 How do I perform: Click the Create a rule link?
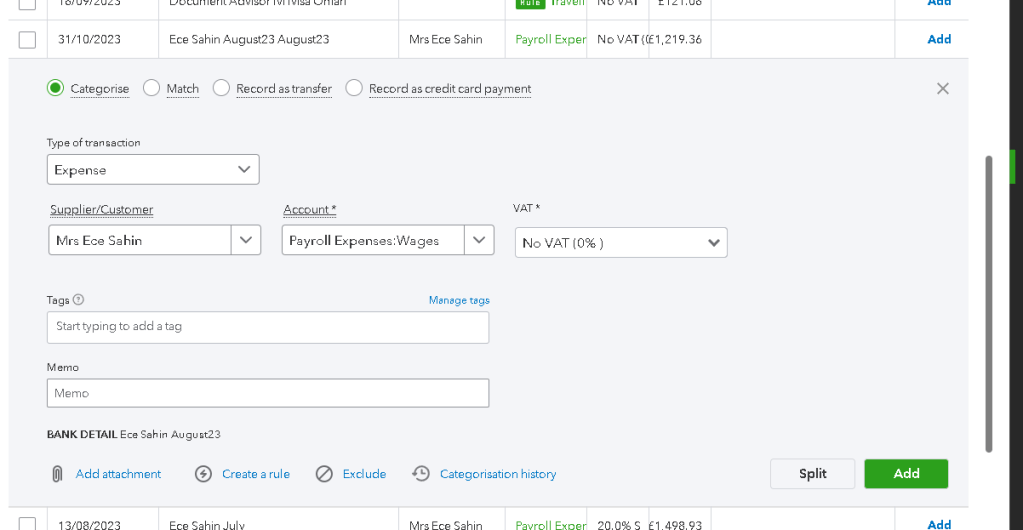[x=256, y=474]
